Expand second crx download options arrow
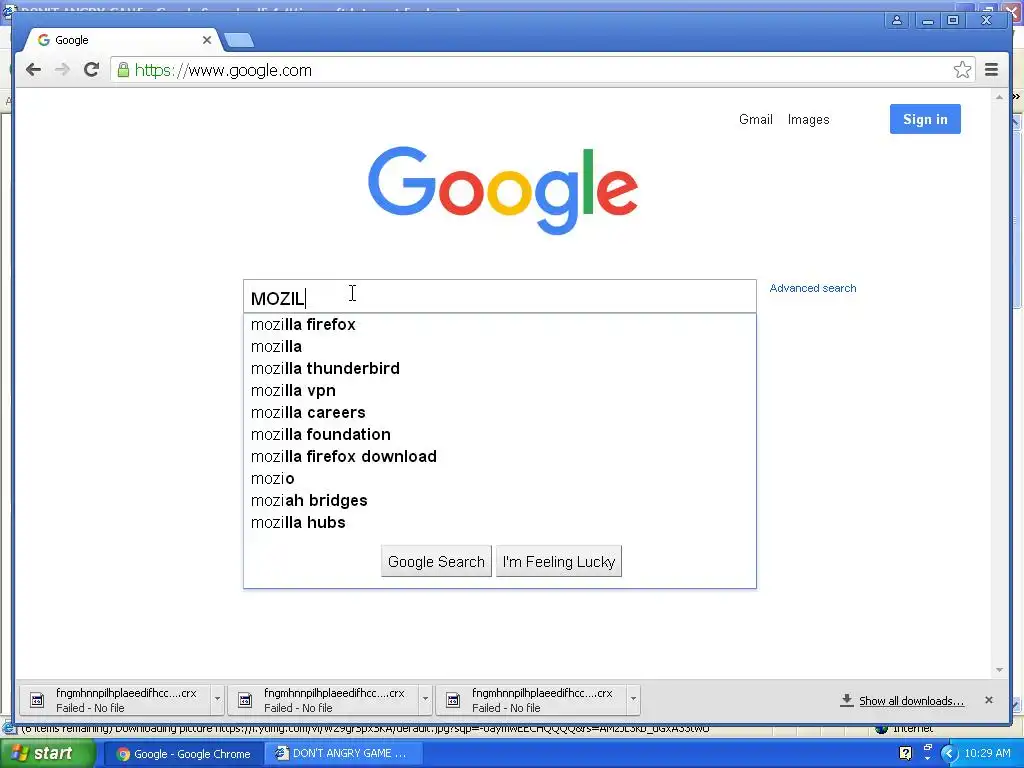This screenshot has height=768, width=1024. point(426,700)
